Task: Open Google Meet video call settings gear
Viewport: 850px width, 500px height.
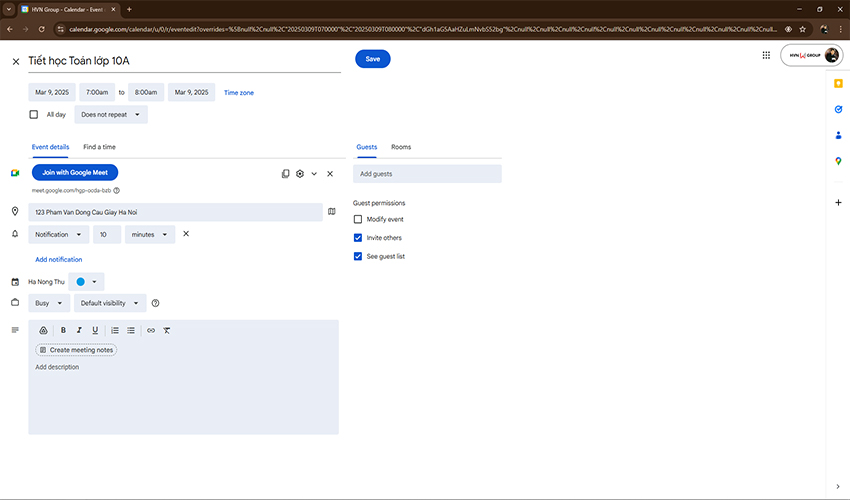Action: (x=300, y=174)
